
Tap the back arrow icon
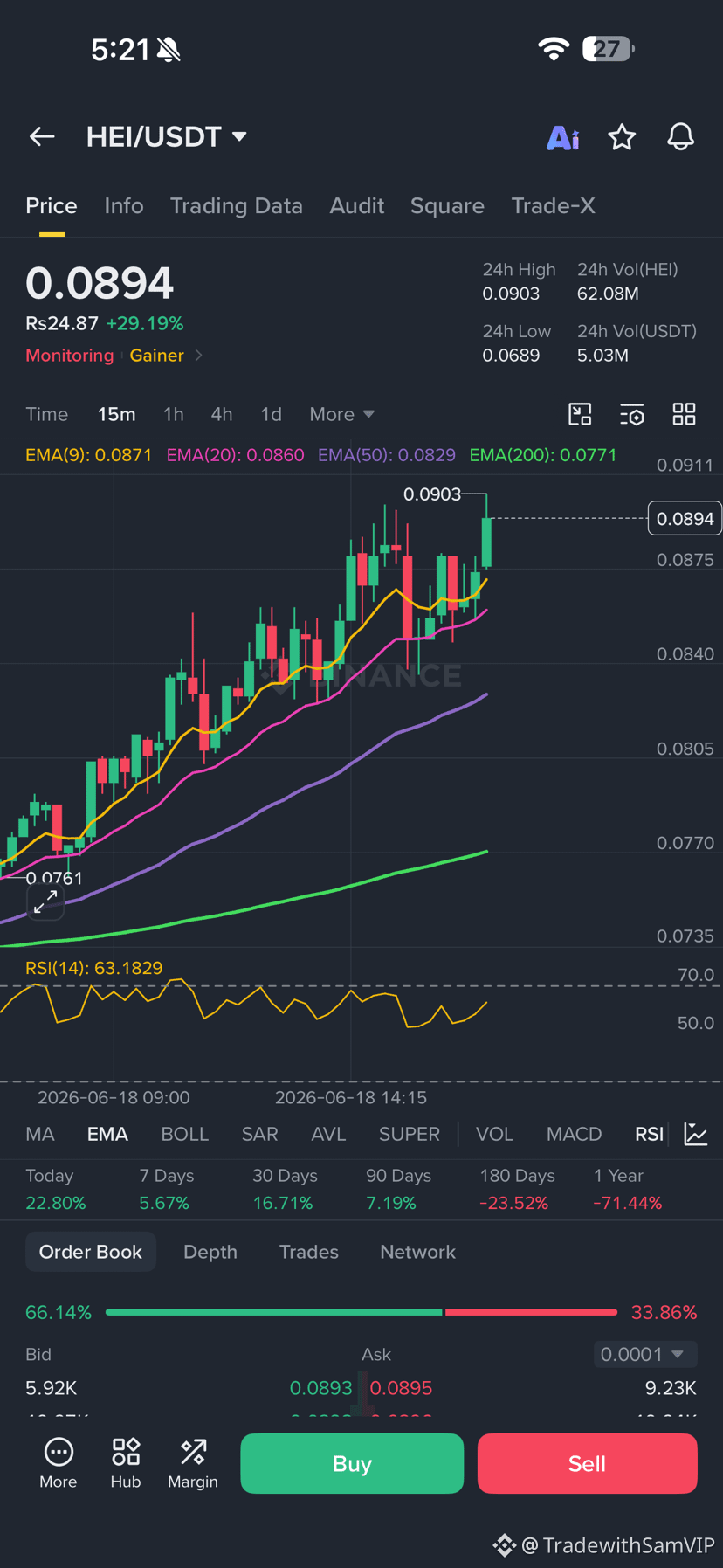coord(42,136)
